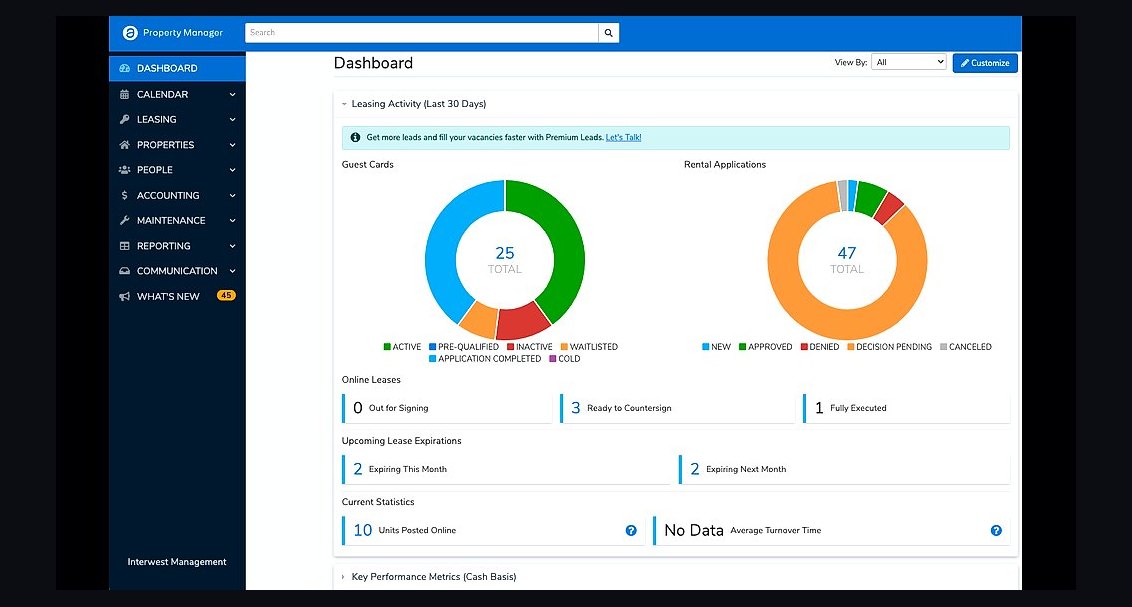Viewport: 1132px width, 607px height.
Task: Open the View By dropdown
Action: click(x=908, y=62)
